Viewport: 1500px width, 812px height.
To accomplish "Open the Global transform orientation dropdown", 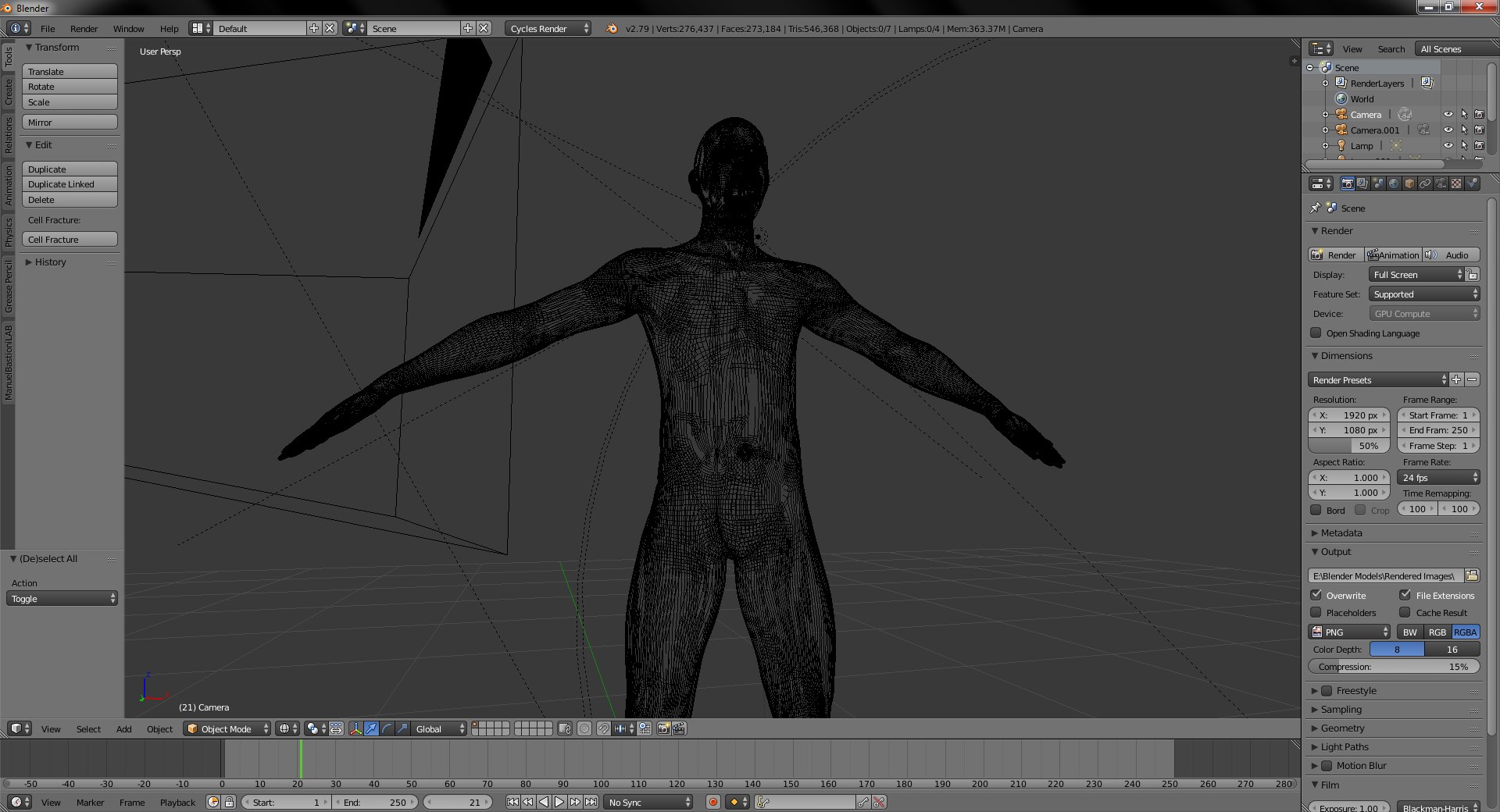I will (x=439, y=728).
